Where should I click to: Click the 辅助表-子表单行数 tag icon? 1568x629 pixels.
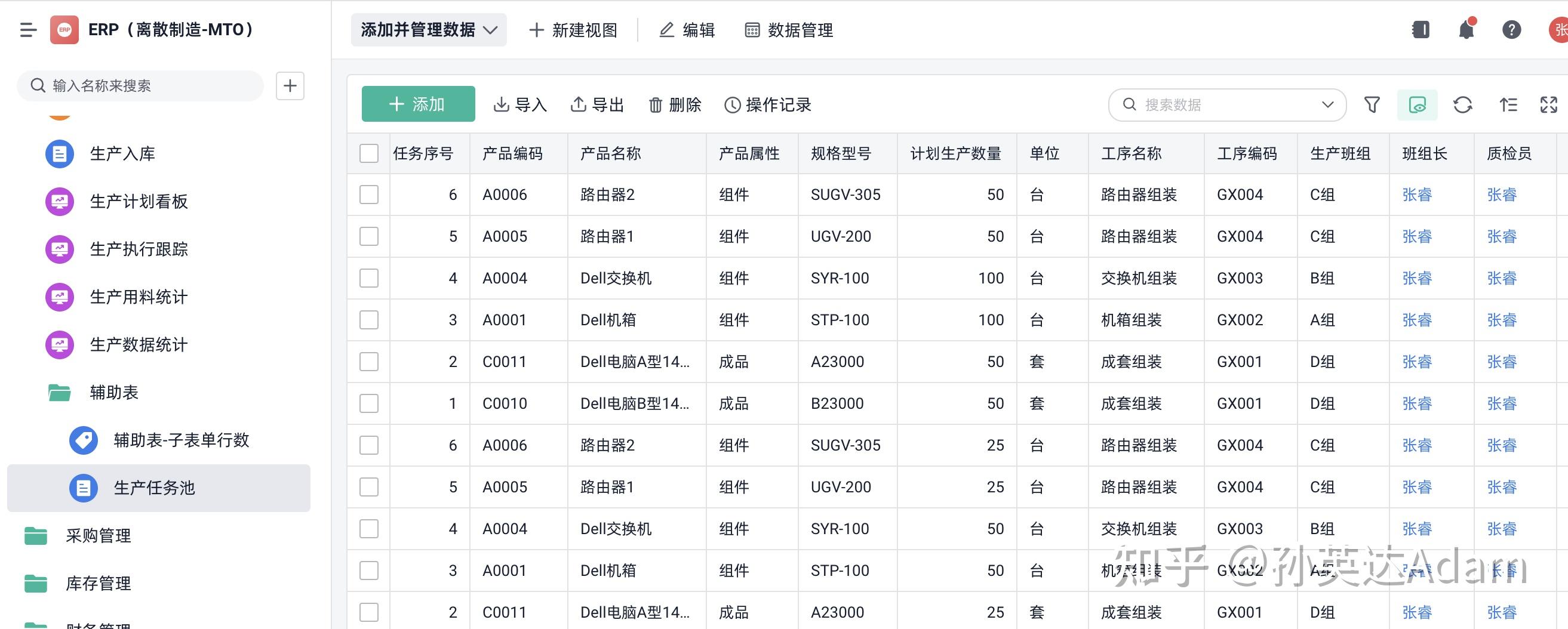pyautogui.click(x=84, y=440)
